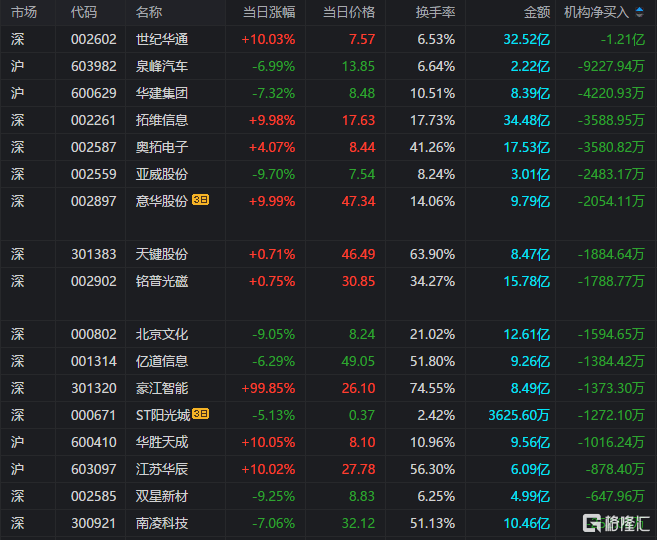Viewport: 657px width, 540px height.
Task: Sort by 当日涨幅 column header
Action: point(269,12)
